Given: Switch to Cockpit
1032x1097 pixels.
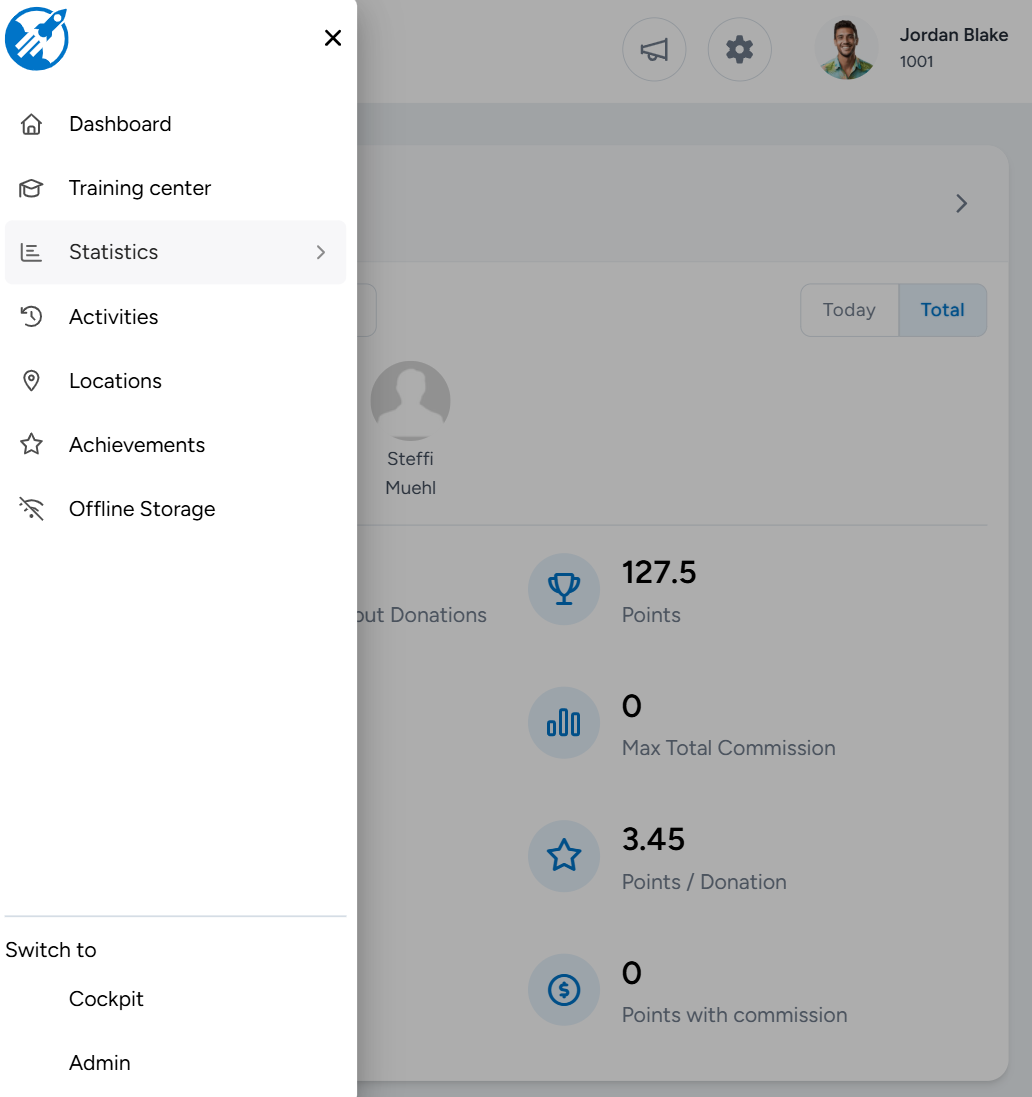Looking at the screenshot, I should [106, 998].
